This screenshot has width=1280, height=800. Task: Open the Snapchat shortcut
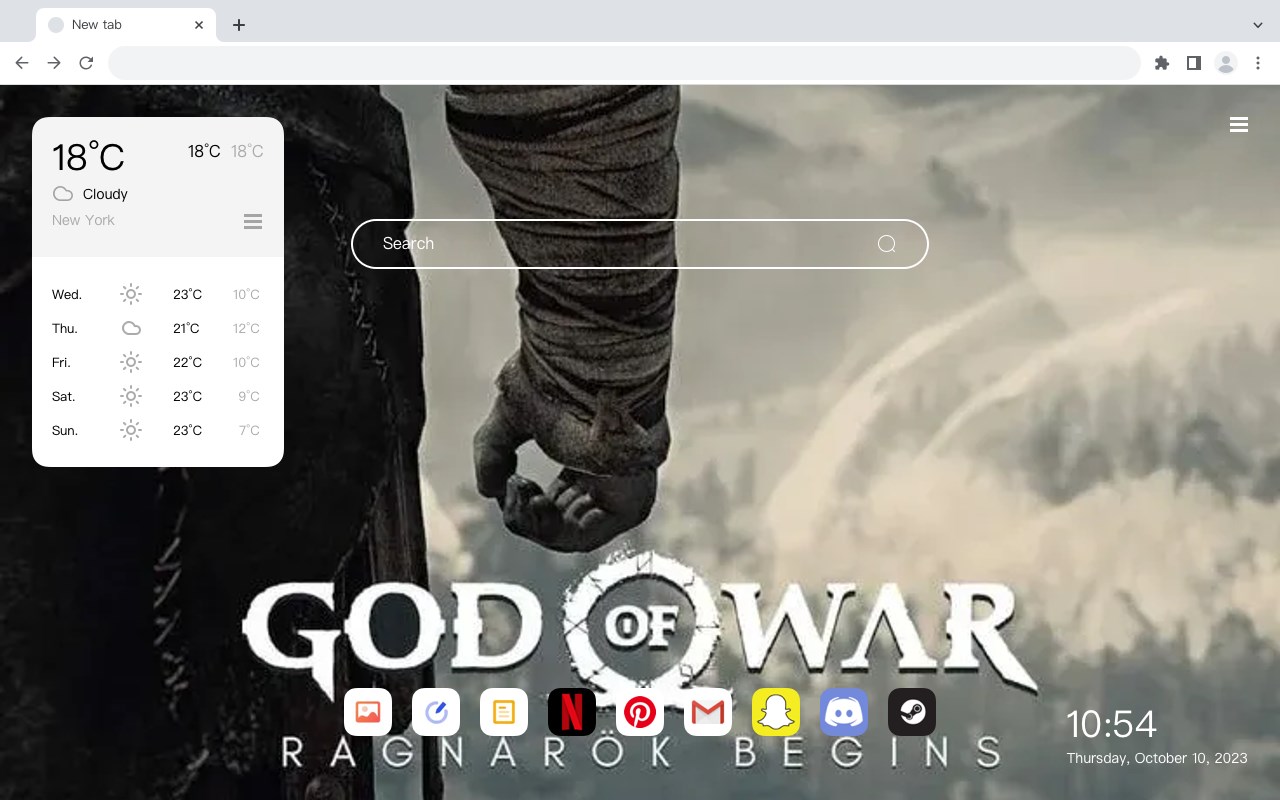(x=776, y=712)
